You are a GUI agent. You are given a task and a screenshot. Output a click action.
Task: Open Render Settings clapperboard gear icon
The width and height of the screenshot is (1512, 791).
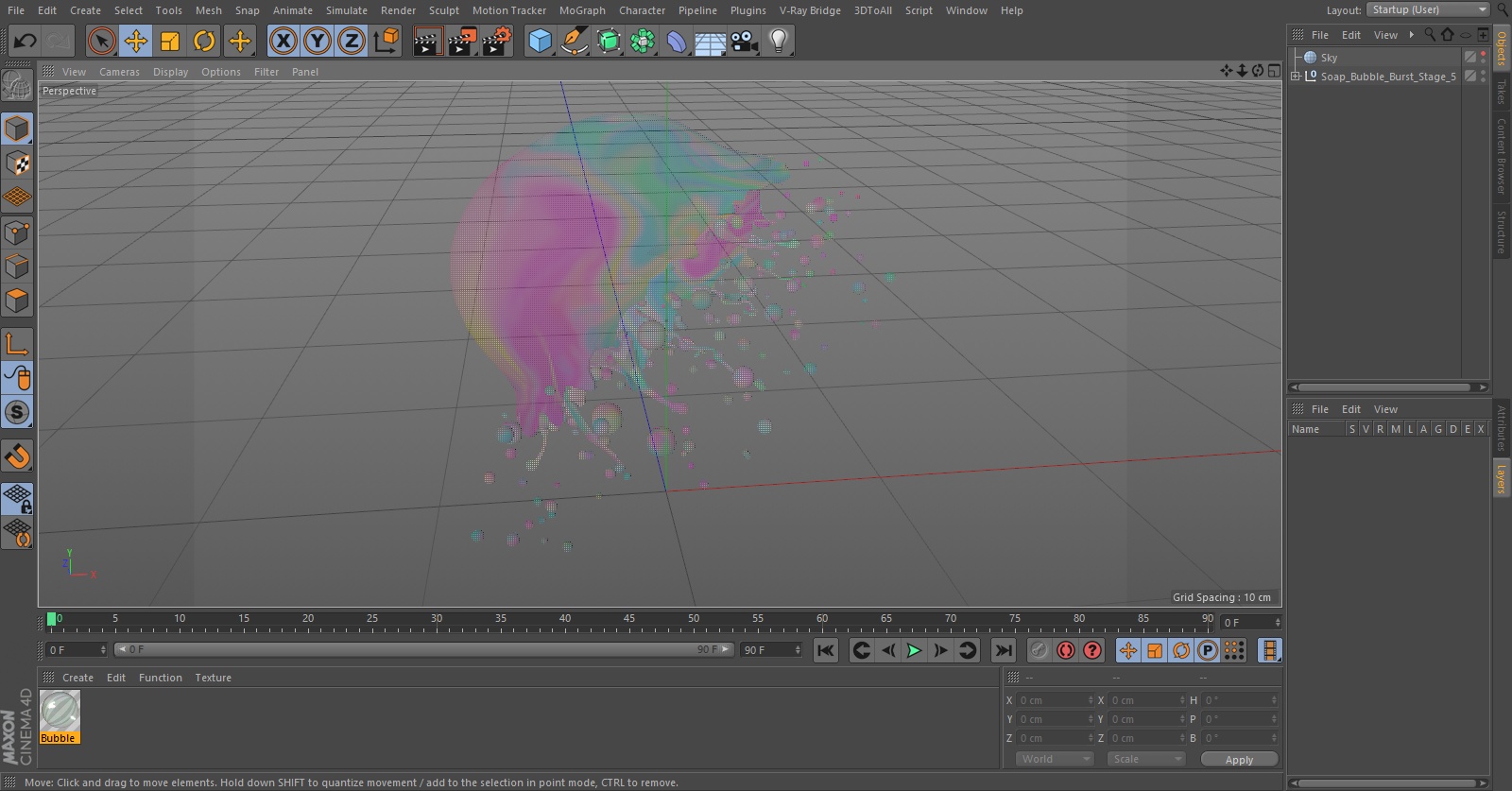pos(497,41)
